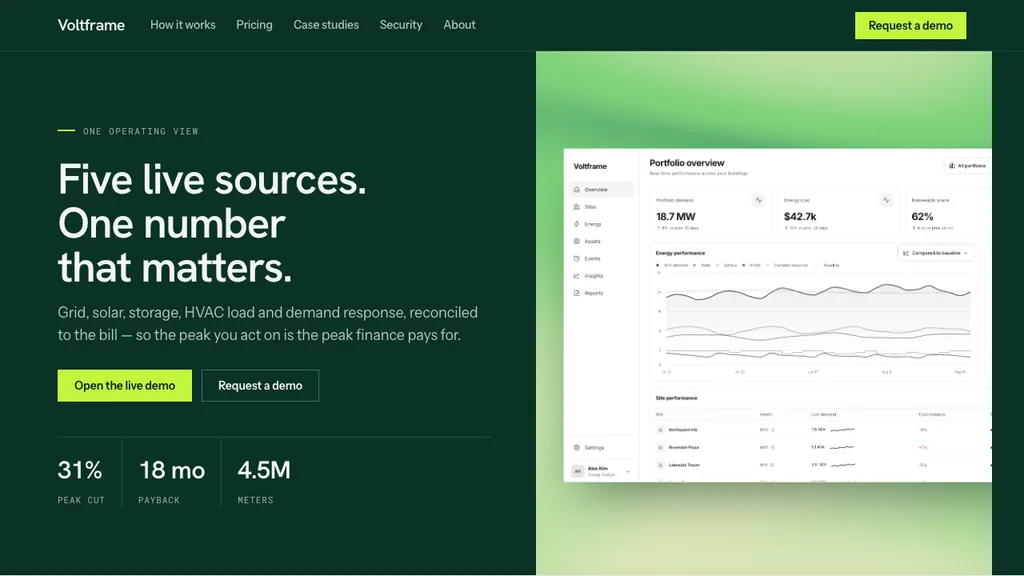Click the $42.7k energy cost value

(x=800, y=216)
